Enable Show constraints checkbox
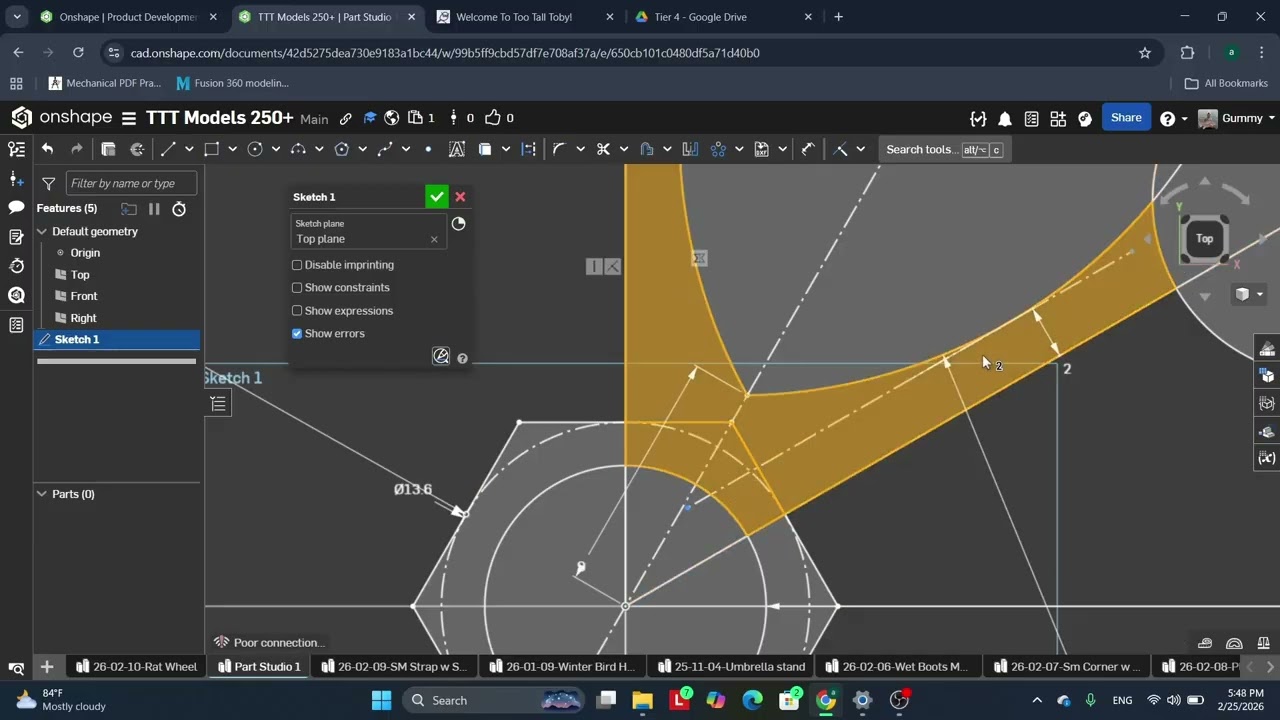The width and height of the screenshot is (1280, 720). pyautogui.click(x=297, y=288)
